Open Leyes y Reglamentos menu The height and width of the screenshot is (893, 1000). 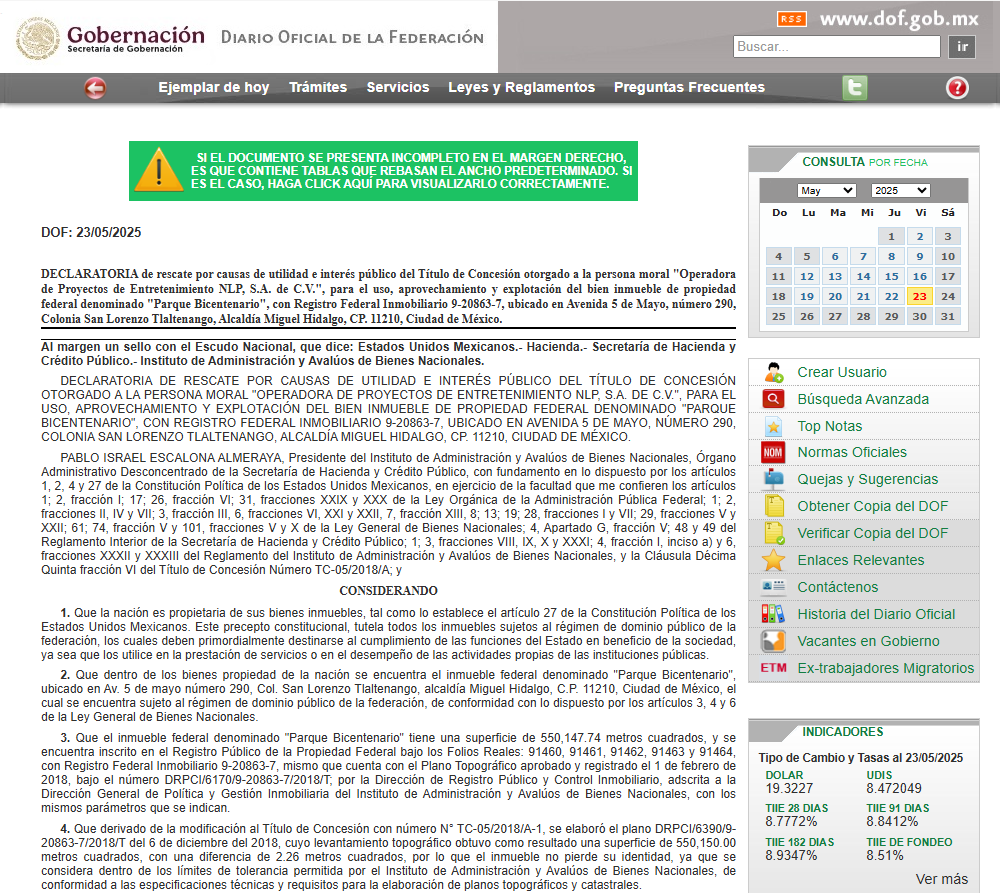[x=522, y=87]
